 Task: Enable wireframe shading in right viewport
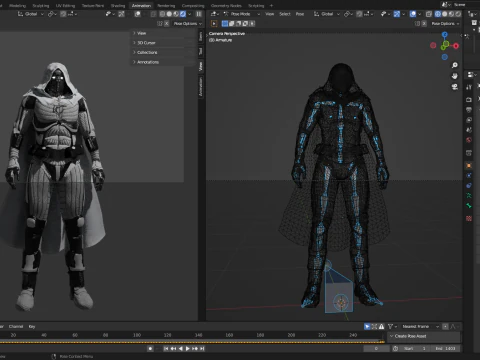click(438, 14)
